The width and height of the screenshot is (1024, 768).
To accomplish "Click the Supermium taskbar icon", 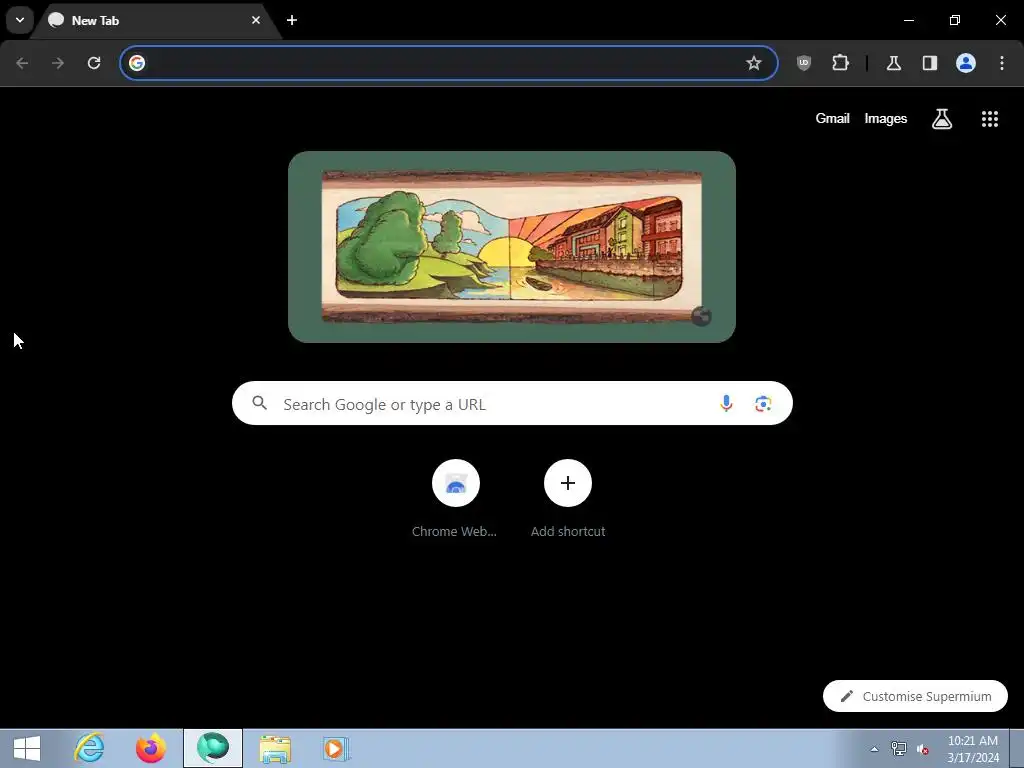I will (213, 748).
